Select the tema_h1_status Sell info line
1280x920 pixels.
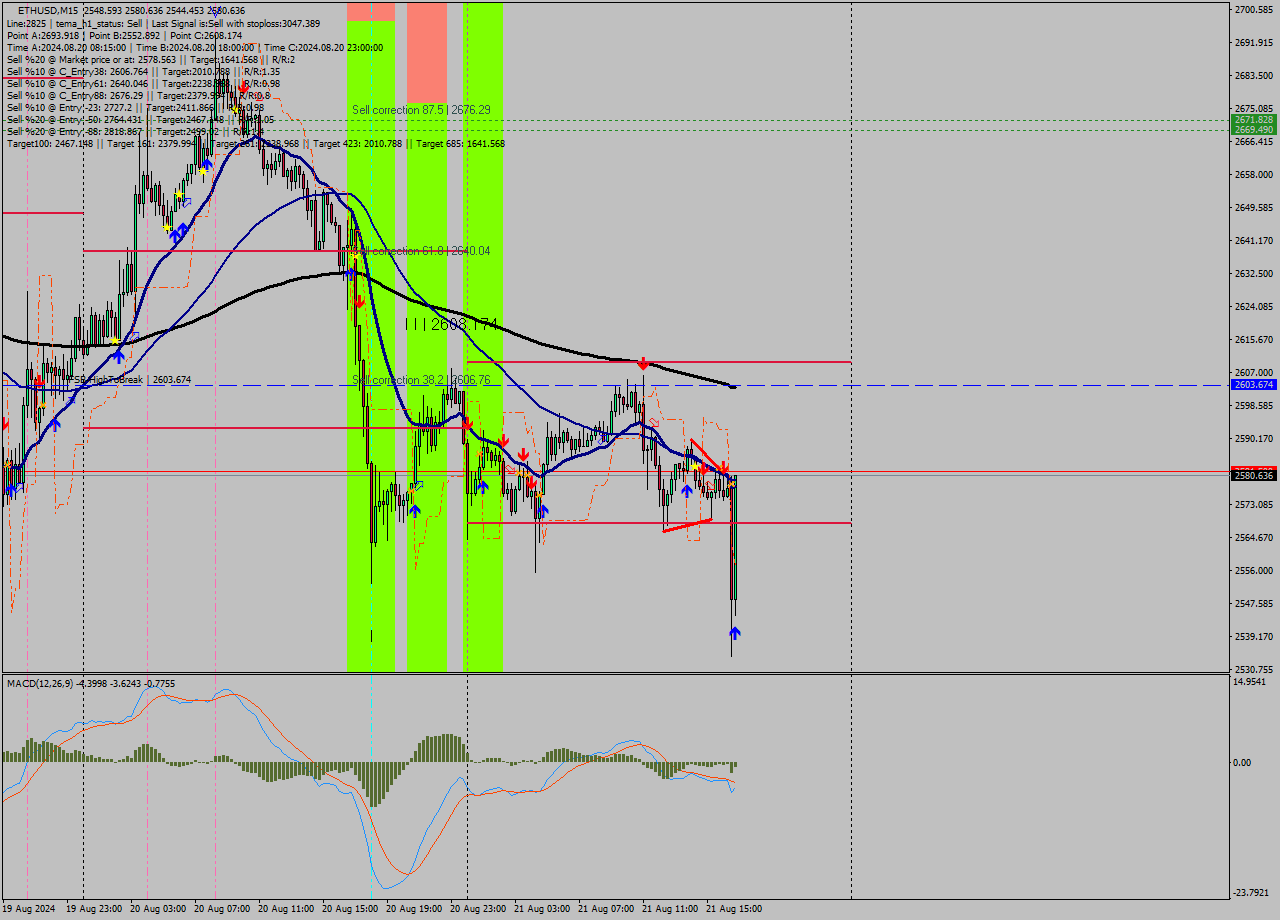164,23
